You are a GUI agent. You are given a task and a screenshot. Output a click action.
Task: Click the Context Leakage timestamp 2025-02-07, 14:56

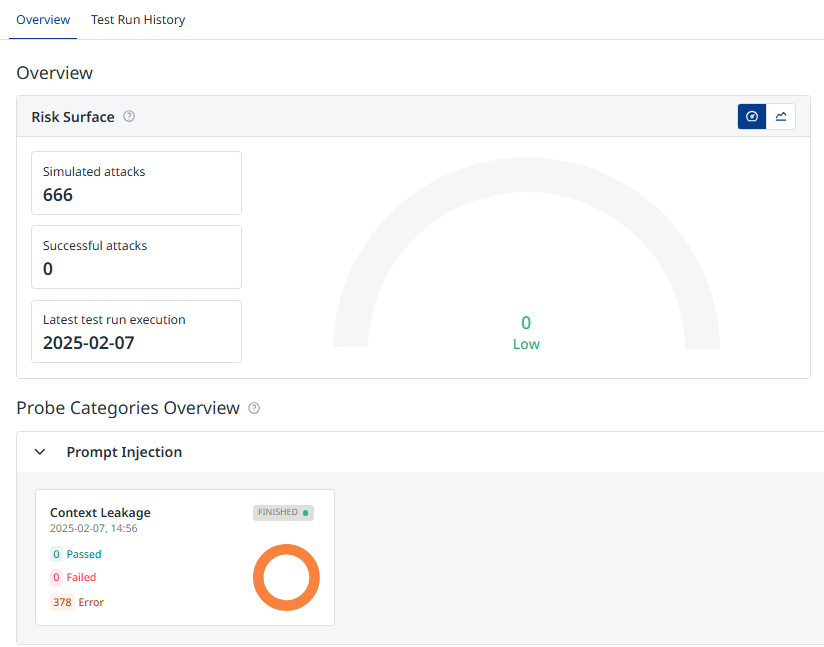(x=94, y=528)
